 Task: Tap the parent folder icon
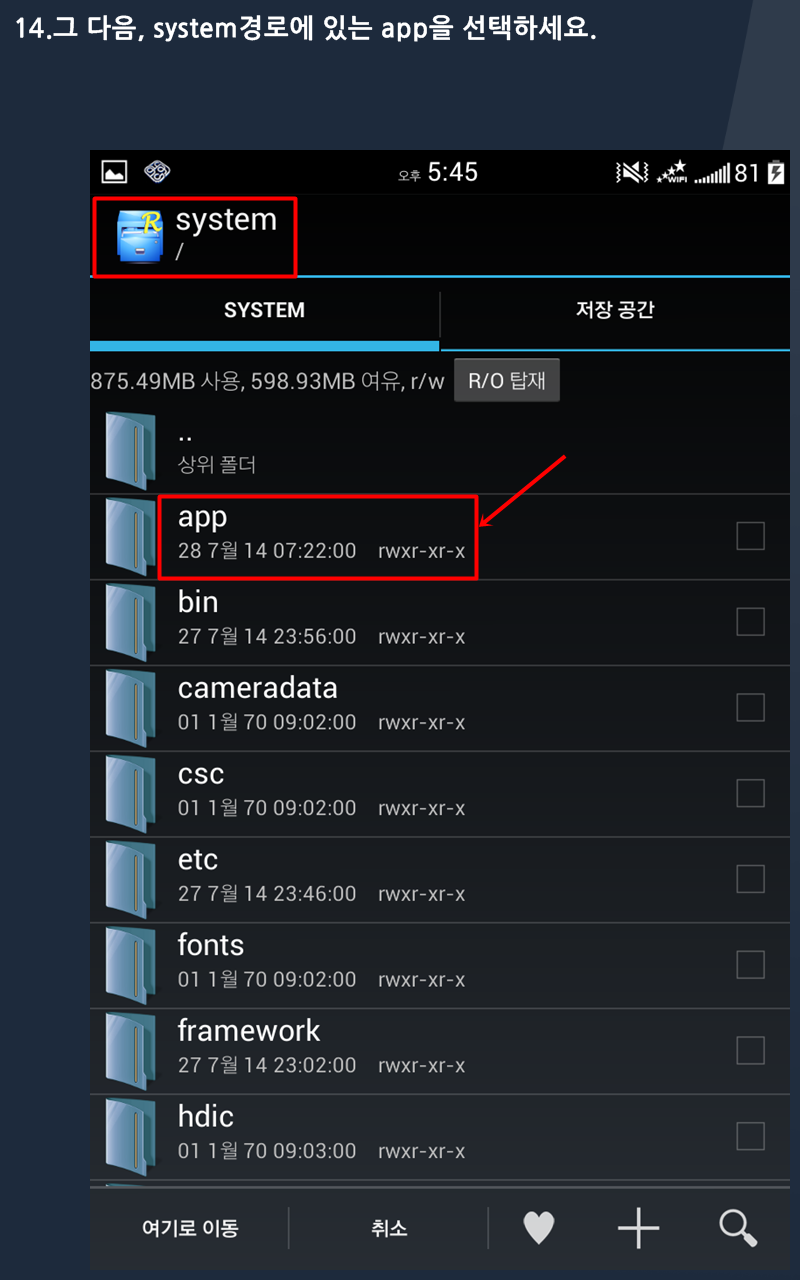click(131, 450)
